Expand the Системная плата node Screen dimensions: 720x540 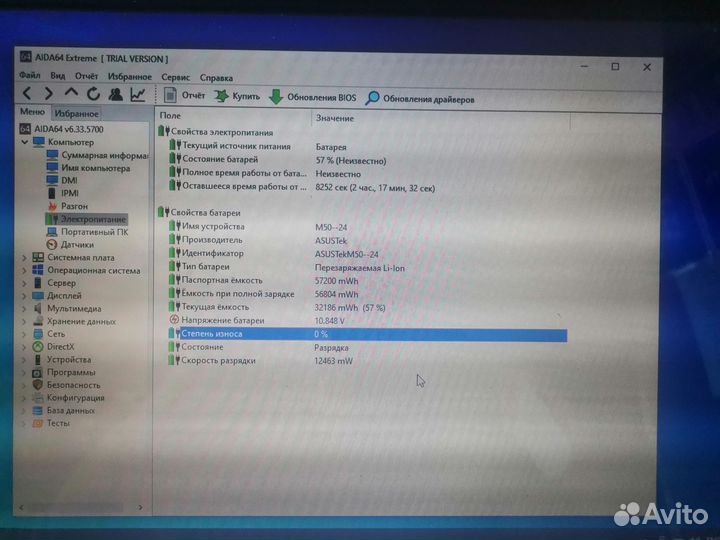pos(24,258)
